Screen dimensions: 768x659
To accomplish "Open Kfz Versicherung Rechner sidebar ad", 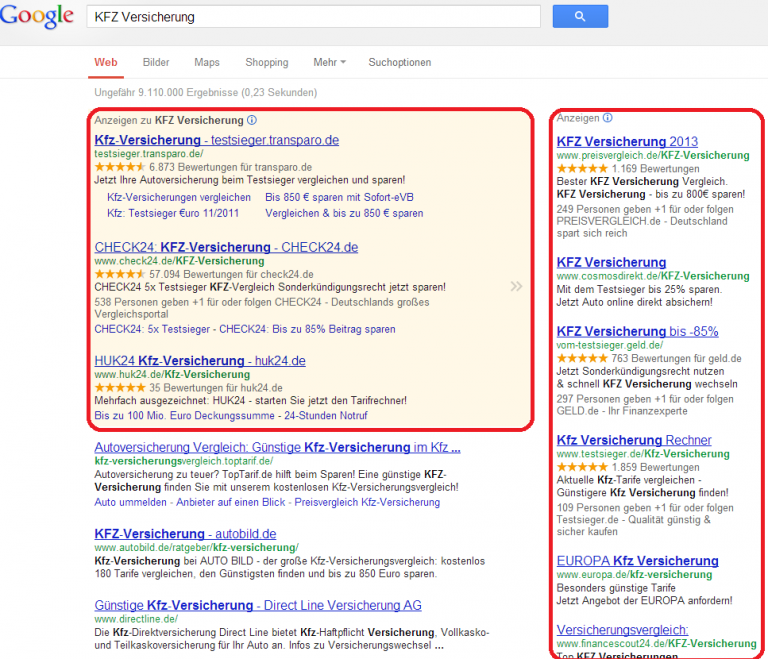I will click(x=634, y=440).
